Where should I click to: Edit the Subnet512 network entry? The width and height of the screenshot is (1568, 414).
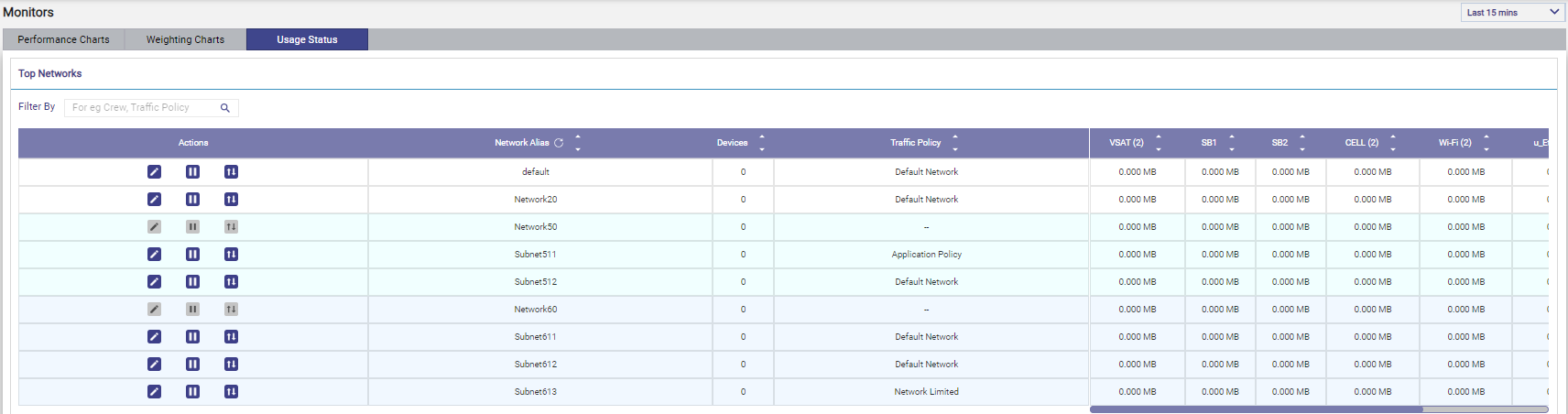pyautogui.click(x=154, y=282)
